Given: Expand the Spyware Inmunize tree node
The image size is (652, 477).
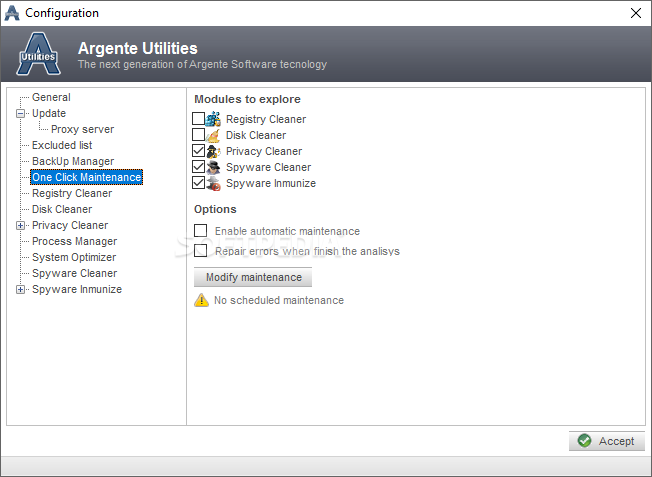Looking at the screenshot, I should [20, 289].
